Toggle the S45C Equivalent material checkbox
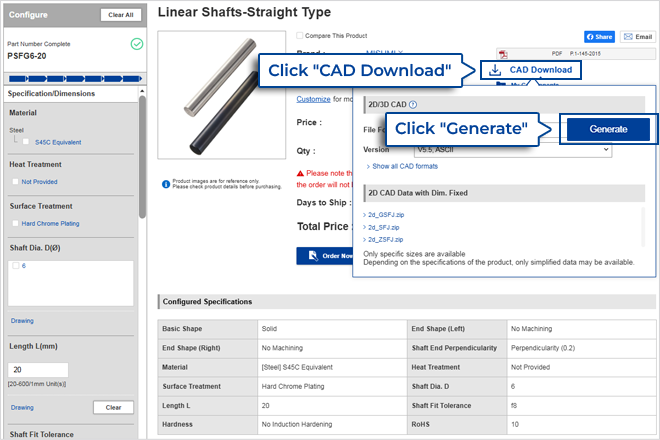 [28, 142]
